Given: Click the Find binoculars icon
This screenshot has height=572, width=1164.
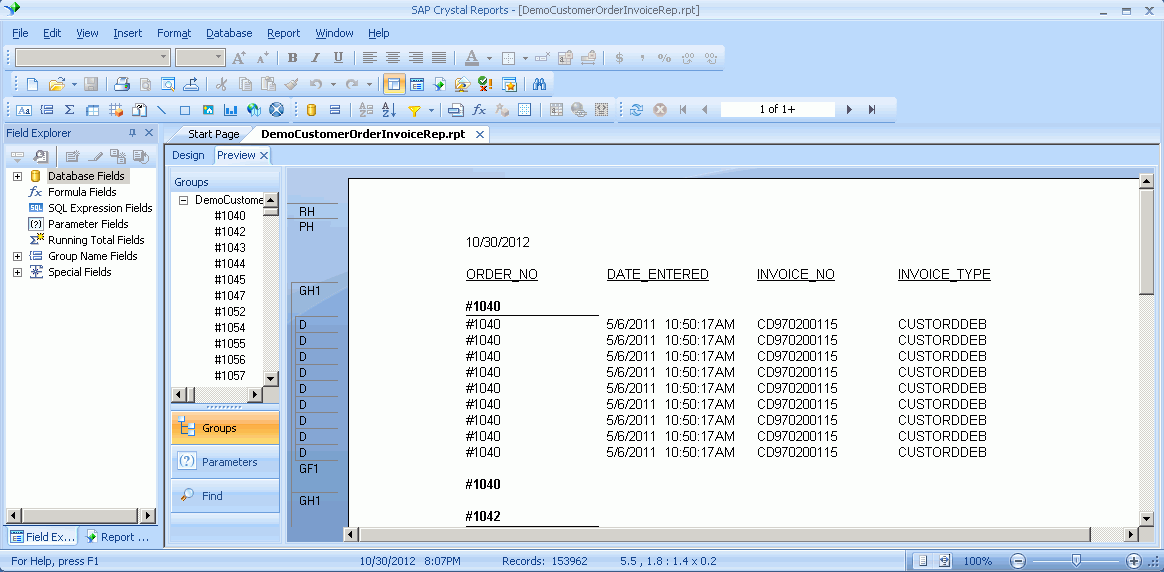Looking at the screenshot, I should pos(538,84).
